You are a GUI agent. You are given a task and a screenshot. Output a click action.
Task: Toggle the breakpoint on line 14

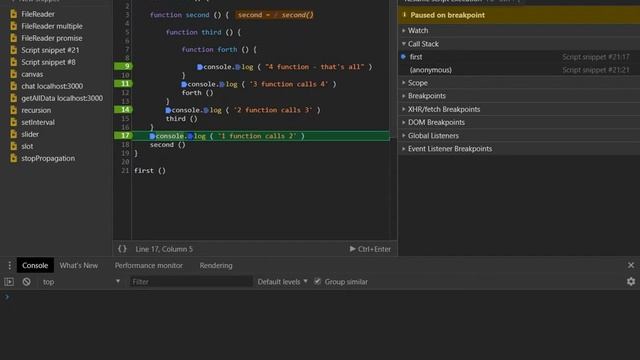point(123,109)
